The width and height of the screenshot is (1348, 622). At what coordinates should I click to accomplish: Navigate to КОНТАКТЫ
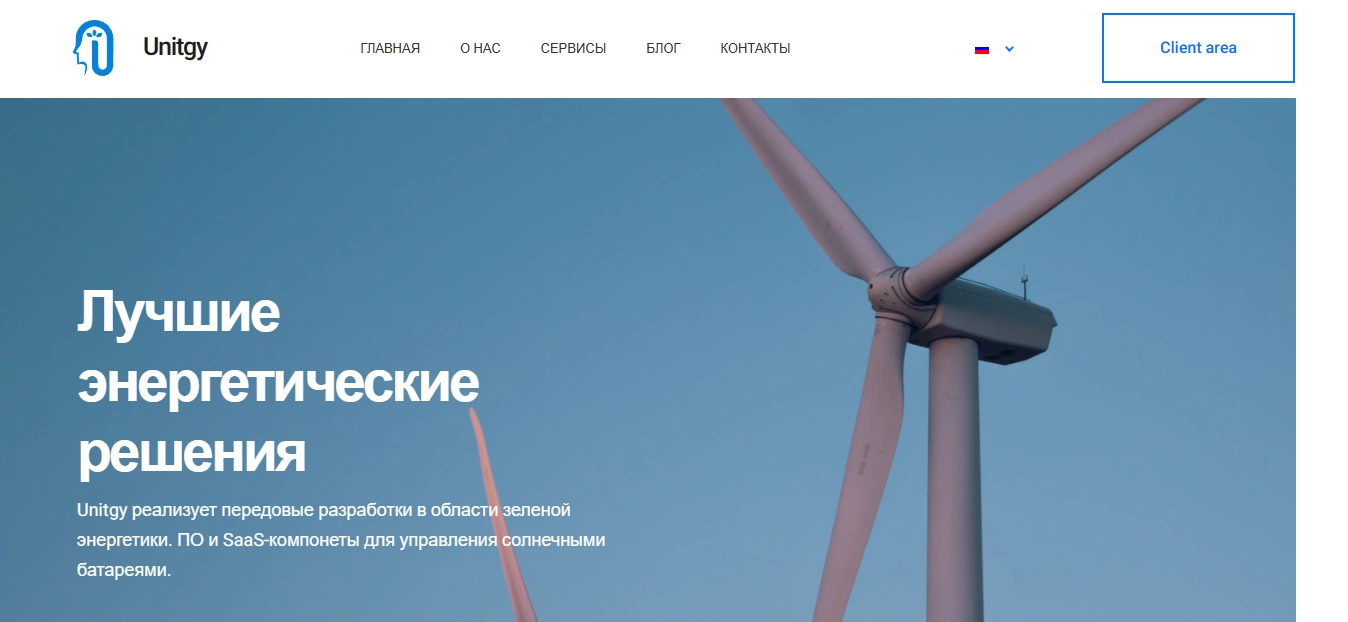(x=755, y=48)
